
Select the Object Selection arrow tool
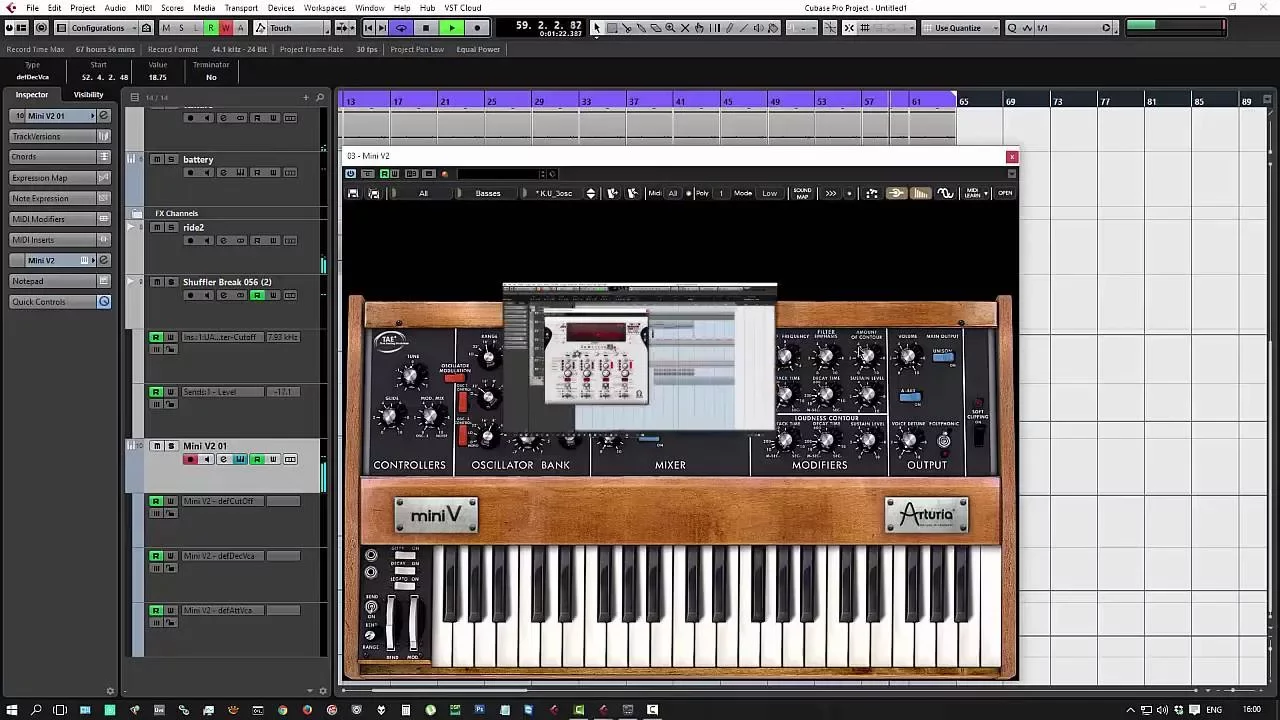(x=597, y=28)
